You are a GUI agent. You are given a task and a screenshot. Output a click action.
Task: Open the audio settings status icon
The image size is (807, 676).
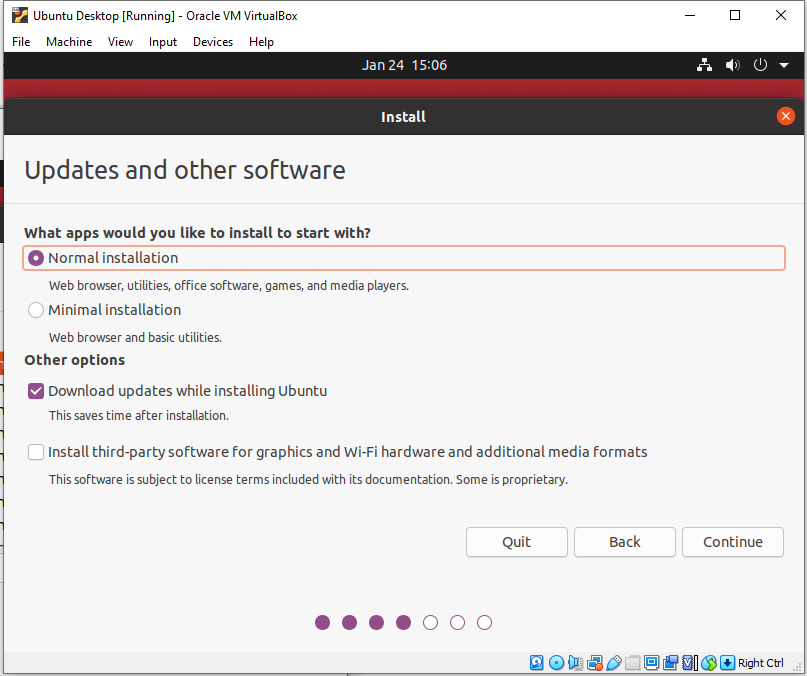pyautogui.click(x=575, y=663)
